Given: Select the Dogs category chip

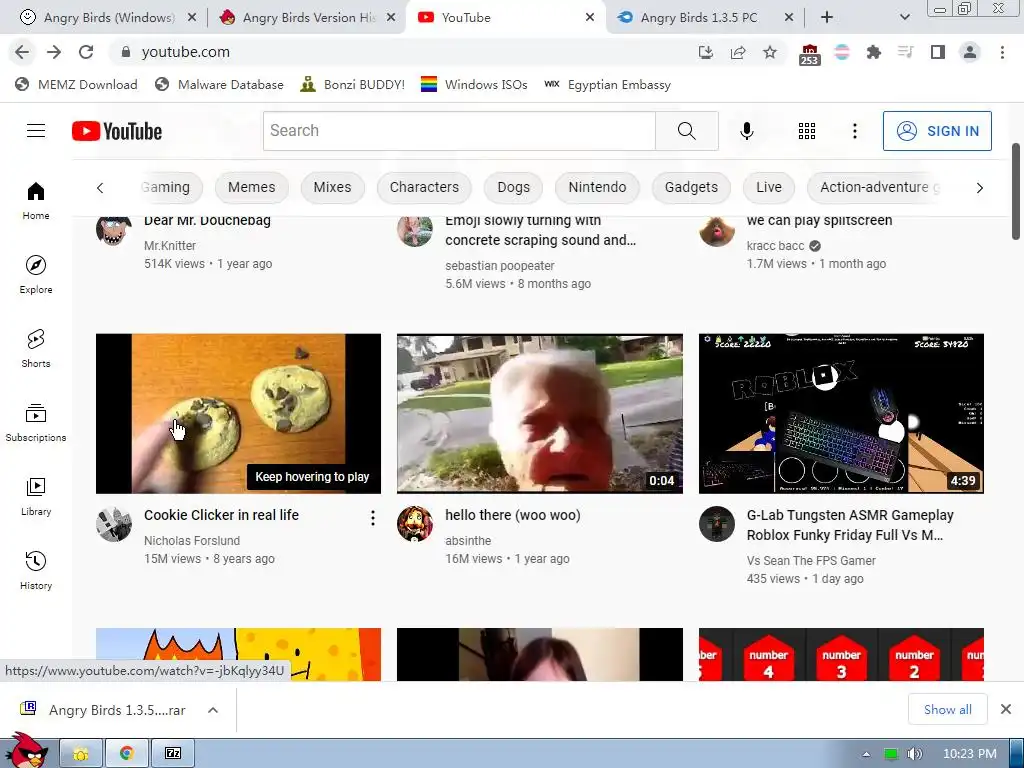Looking at the screenshot, I should (x=513, y=187).
